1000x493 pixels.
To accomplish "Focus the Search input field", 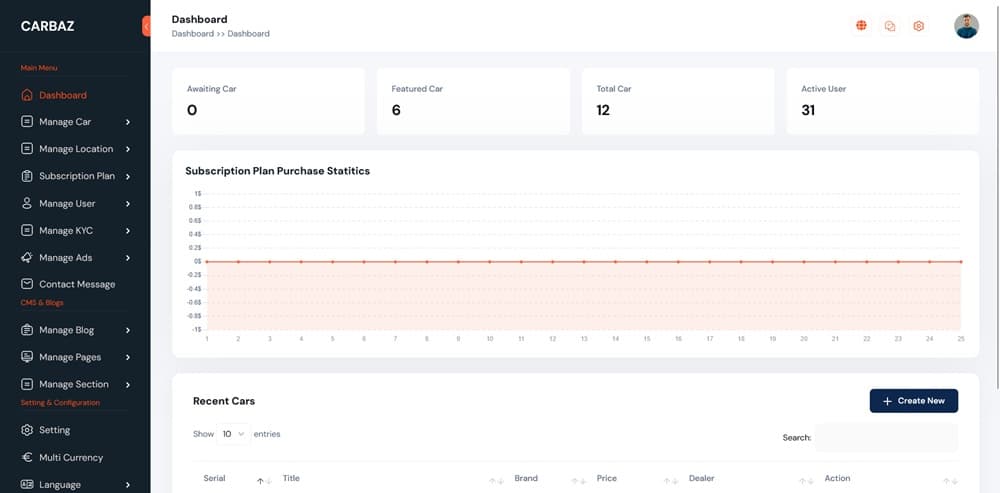I will tap(886, 437).
